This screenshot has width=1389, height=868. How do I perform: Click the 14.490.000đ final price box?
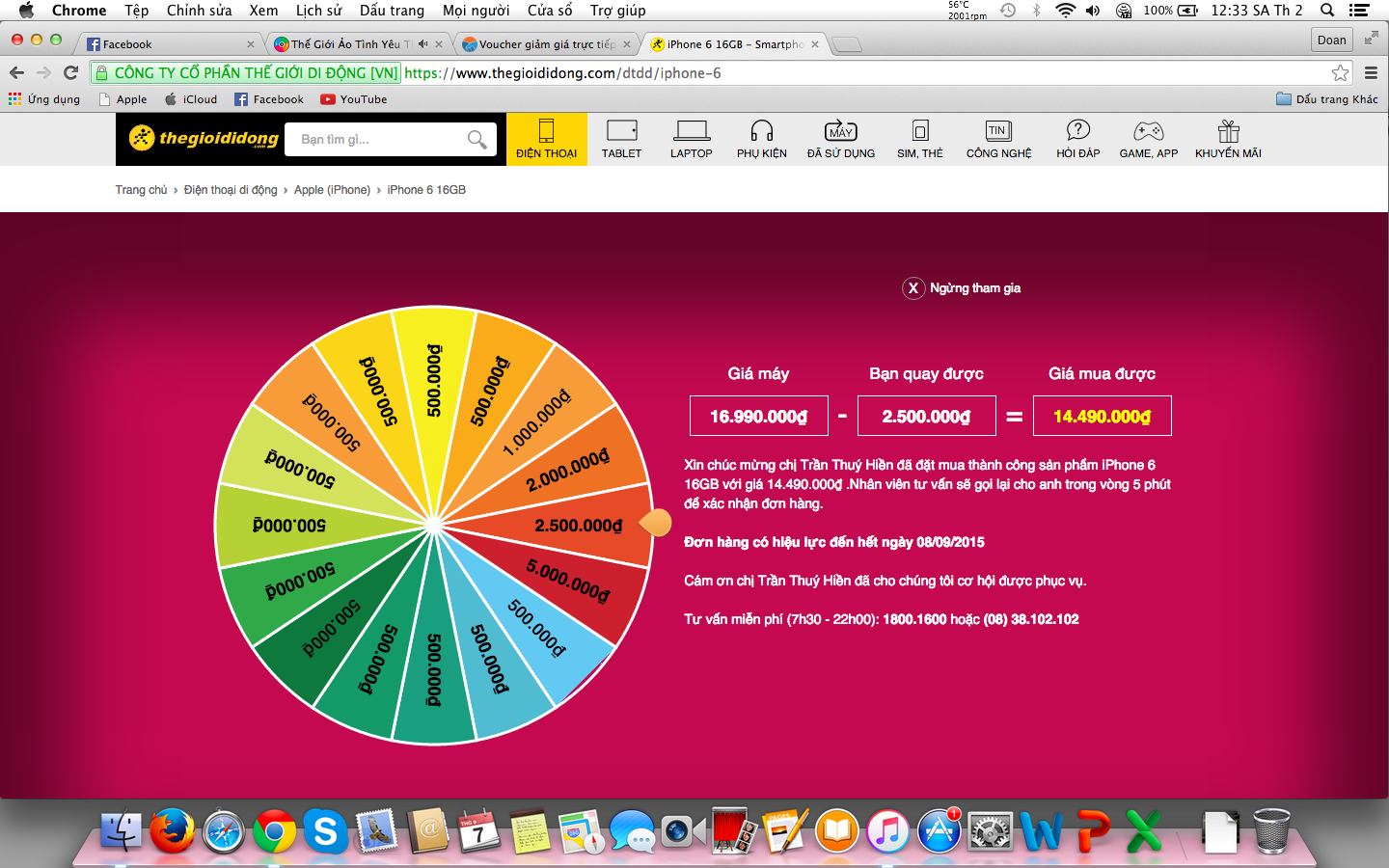pos(1102,416)
